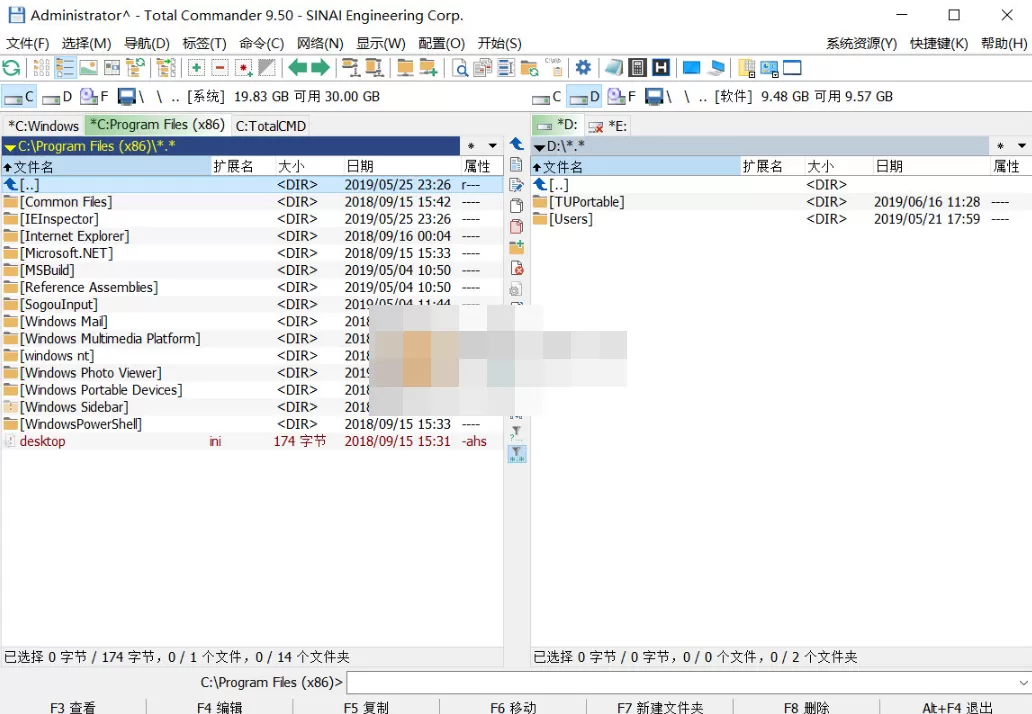Toggle the thumbnail view mode icon
This screenshot has height=714, width=1032.
88,68
